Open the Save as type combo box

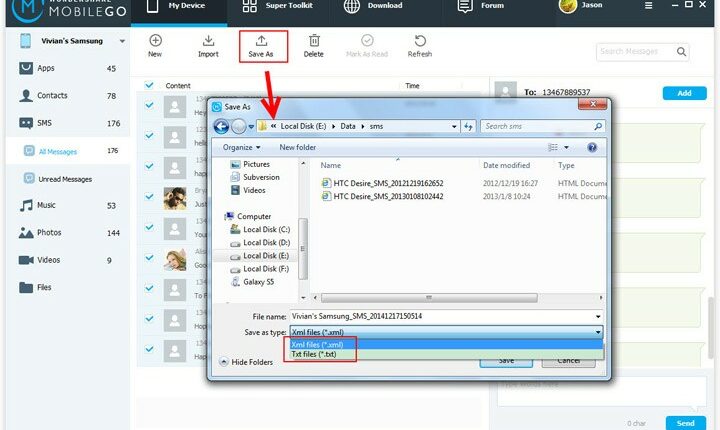click(x=446, y=332)
